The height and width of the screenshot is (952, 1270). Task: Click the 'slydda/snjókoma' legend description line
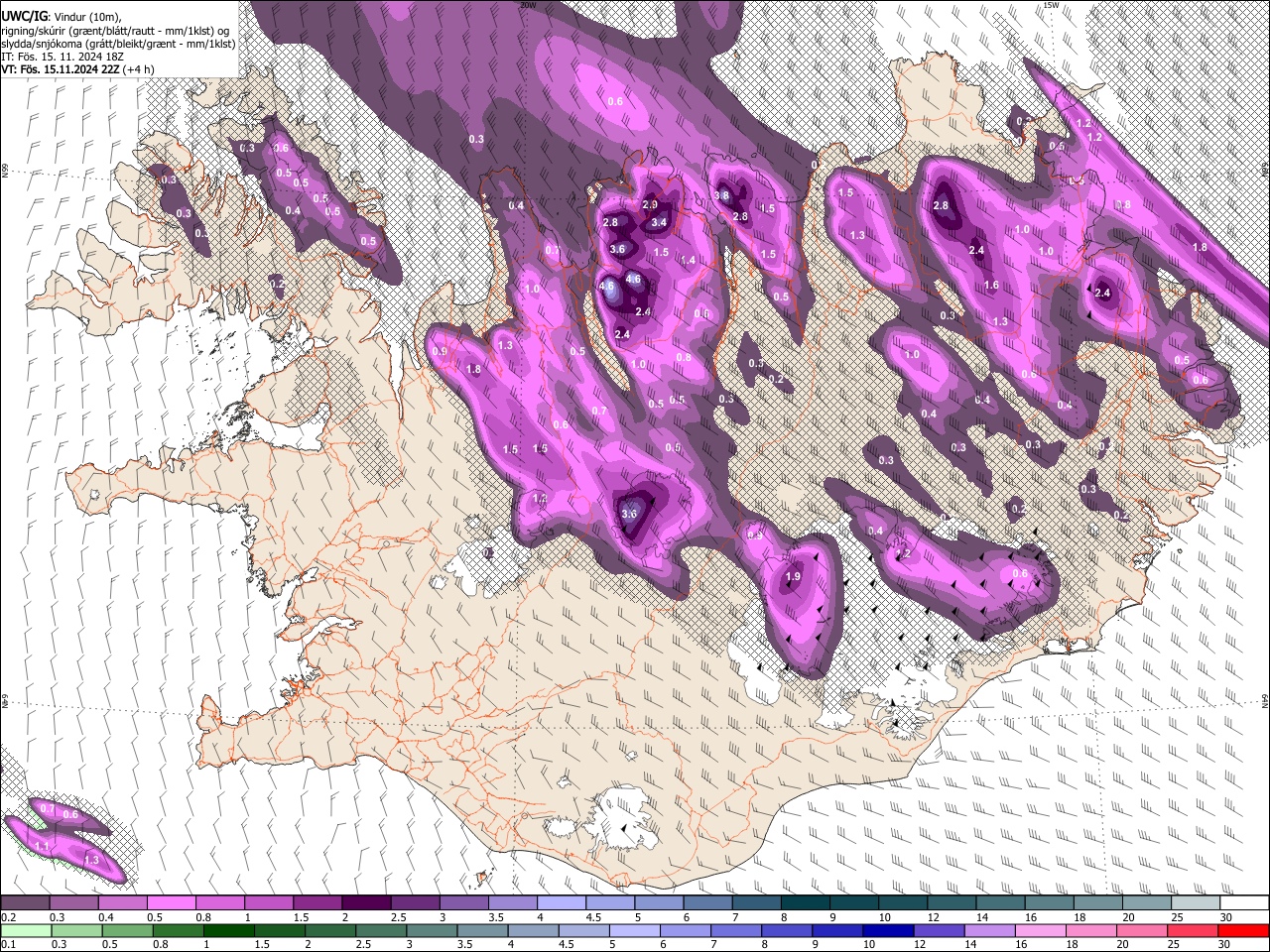118,44
